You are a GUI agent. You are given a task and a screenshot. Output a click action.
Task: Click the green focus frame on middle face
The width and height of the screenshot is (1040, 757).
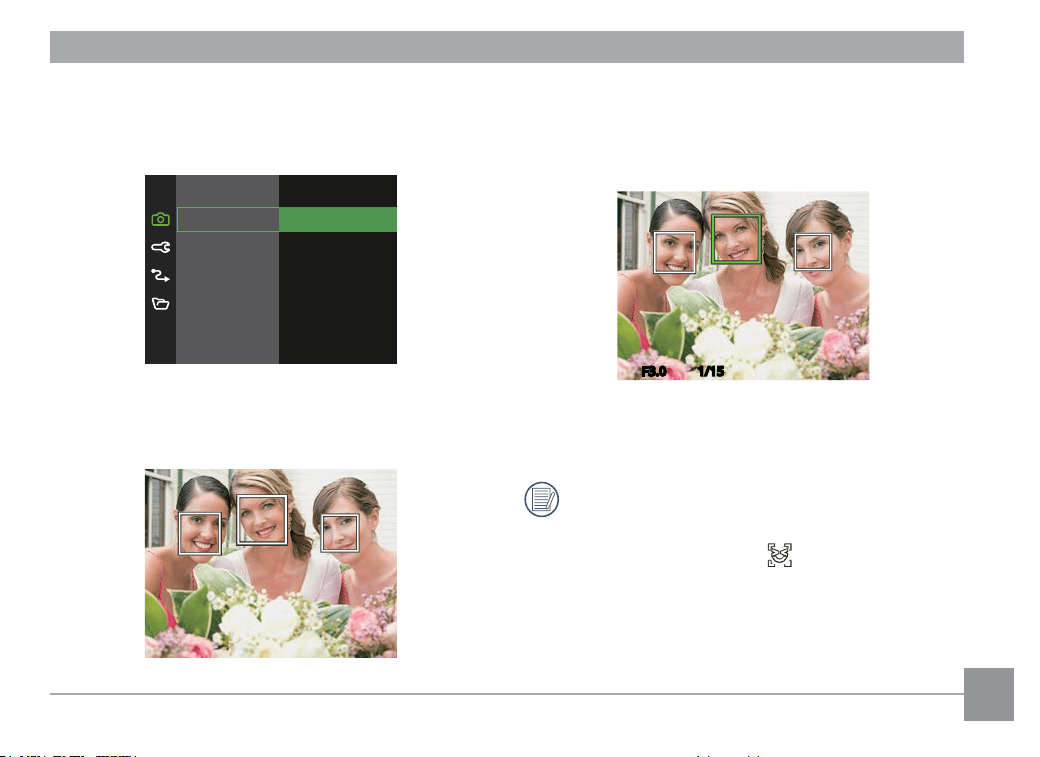[x=736, y=240]
